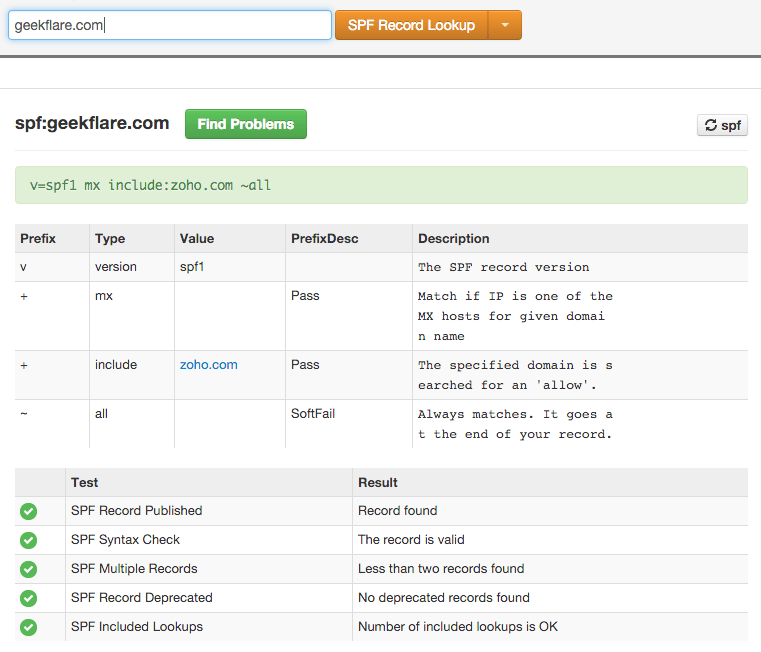761x652 pixels.
Task: Click the Type column header
Action: pos(110,238)
